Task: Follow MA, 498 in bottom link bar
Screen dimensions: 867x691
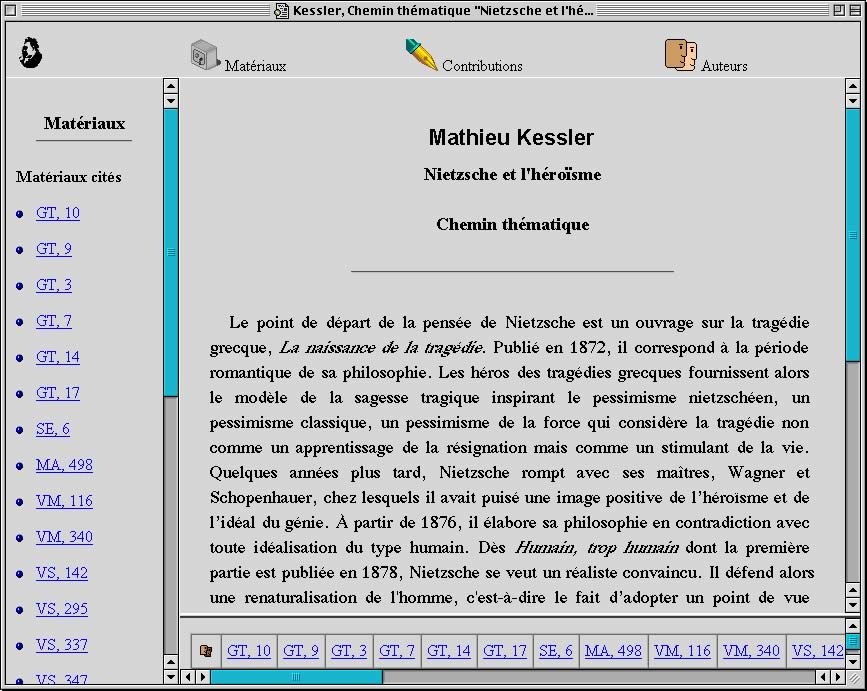Action: tap(613, 651)
